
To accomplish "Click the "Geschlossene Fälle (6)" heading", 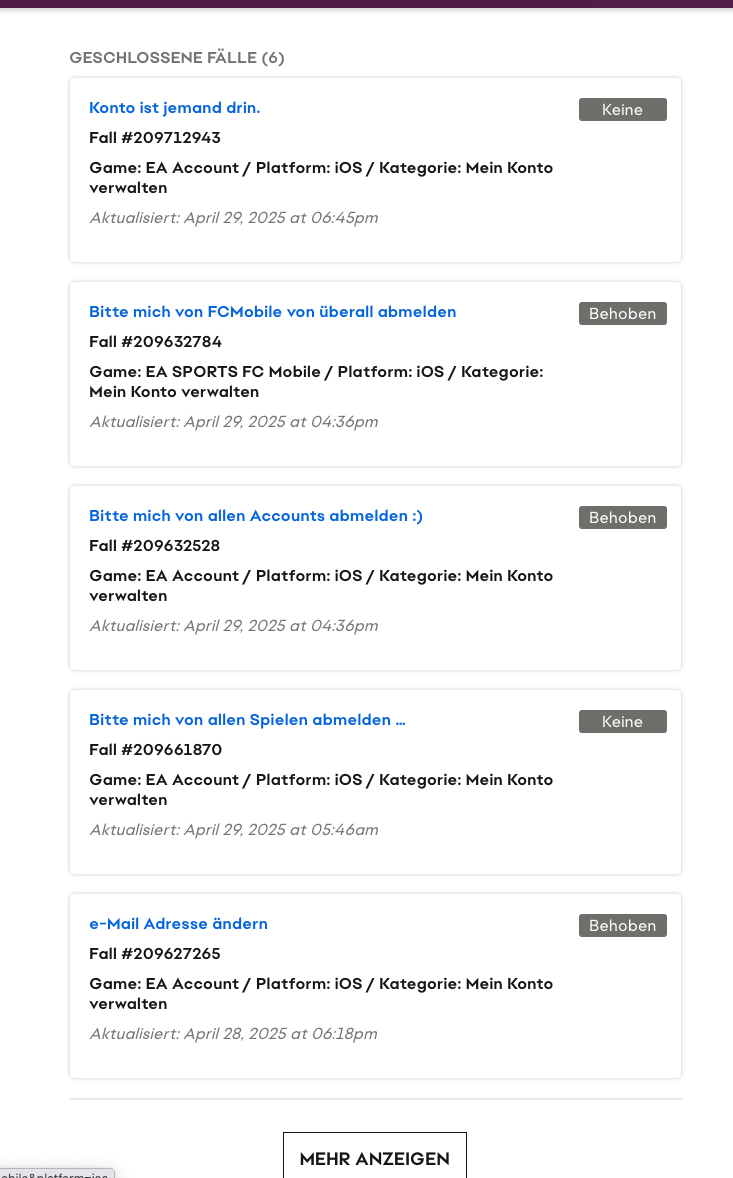I will point(177,58).
